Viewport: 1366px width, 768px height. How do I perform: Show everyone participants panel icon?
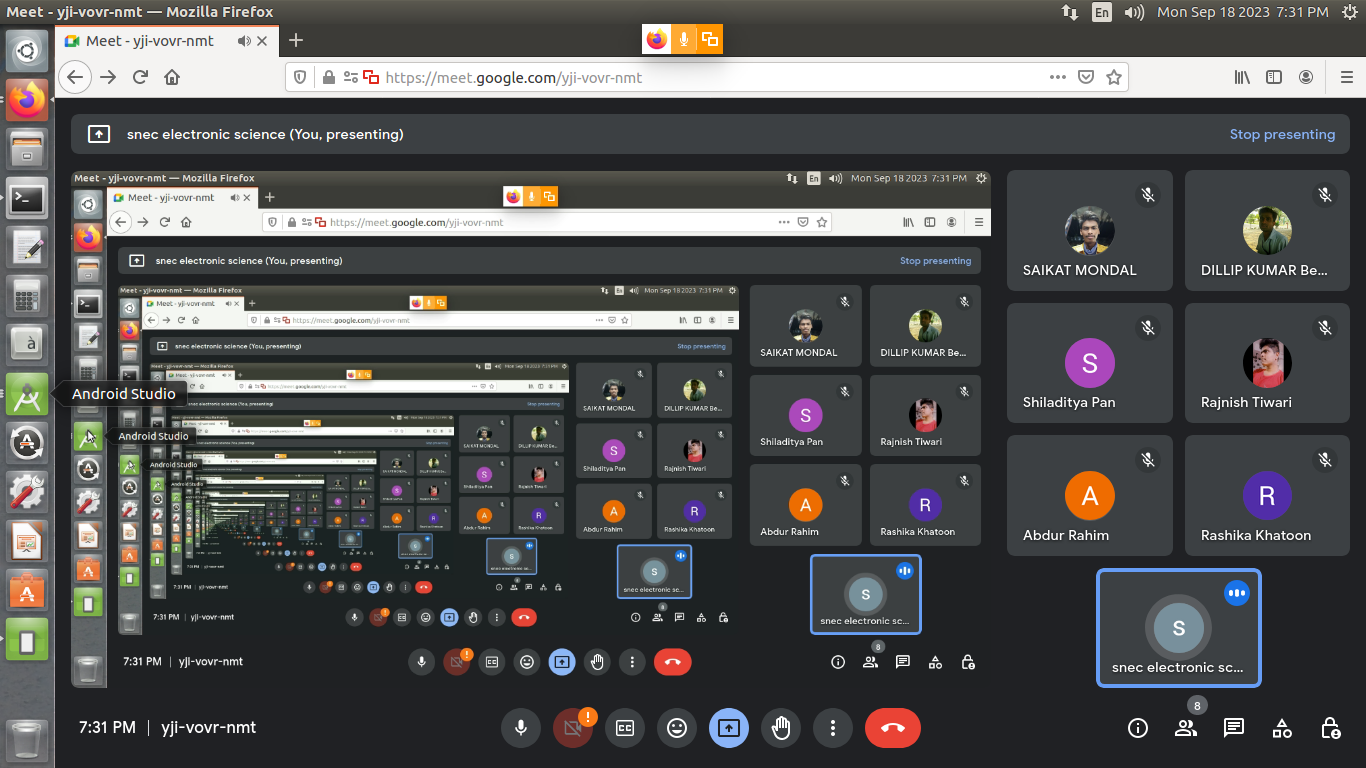[x=1186, y=728]
